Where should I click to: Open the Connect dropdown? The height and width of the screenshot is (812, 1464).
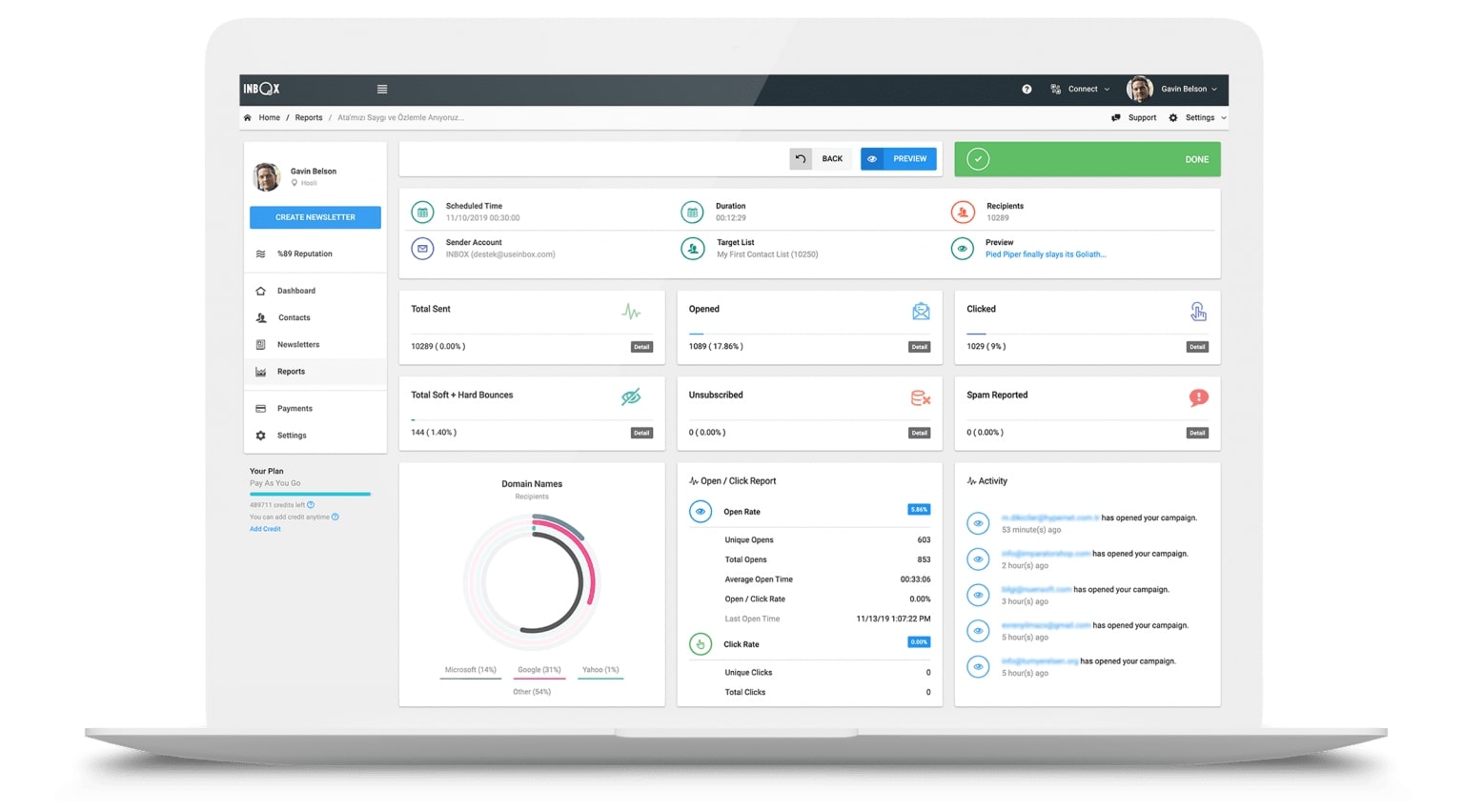pos(1080,89)
